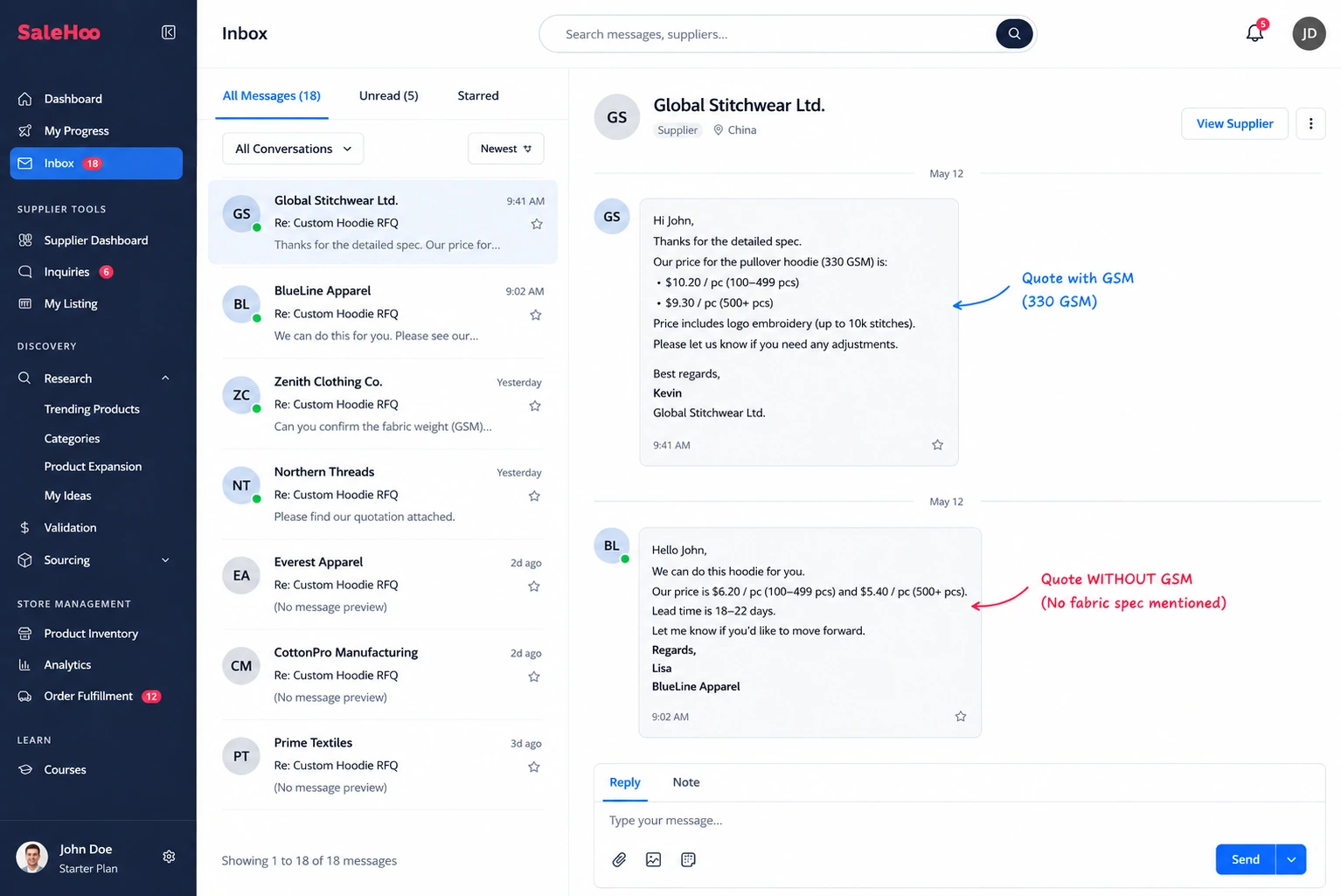Star the Everest Apparel conversation
1341x896 pixels.
(533, 586)
